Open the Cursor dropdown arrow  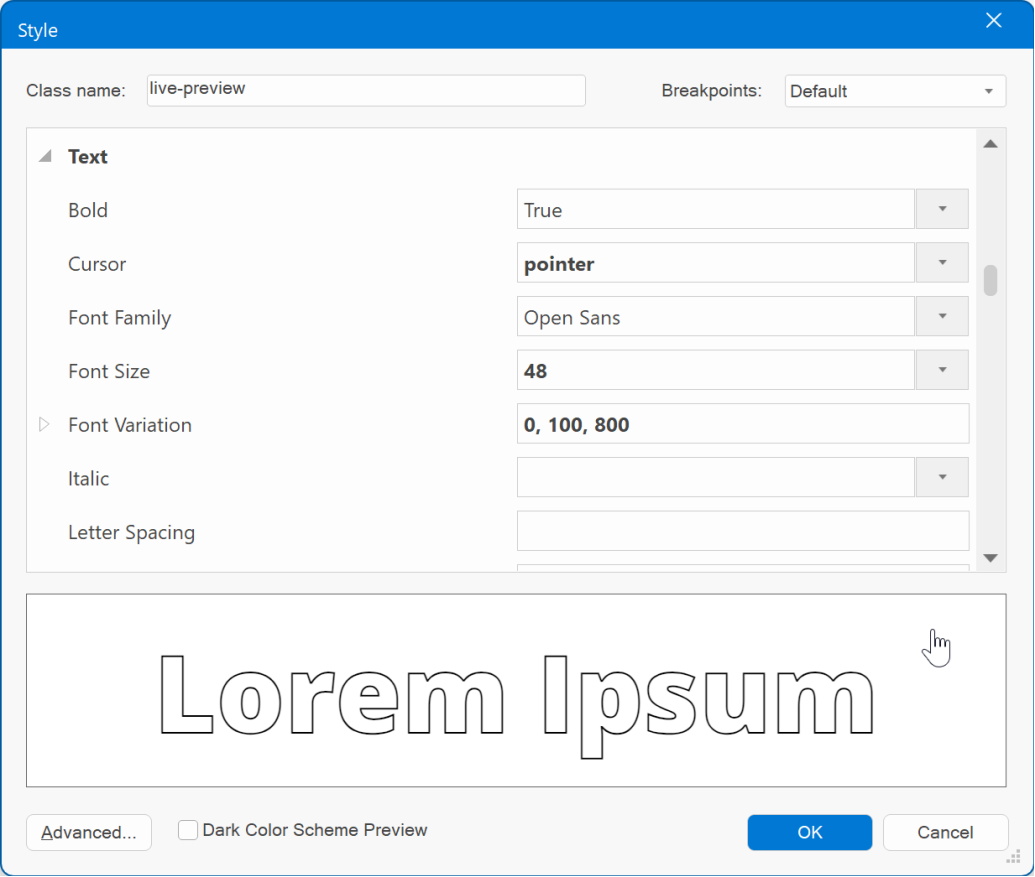942,264
